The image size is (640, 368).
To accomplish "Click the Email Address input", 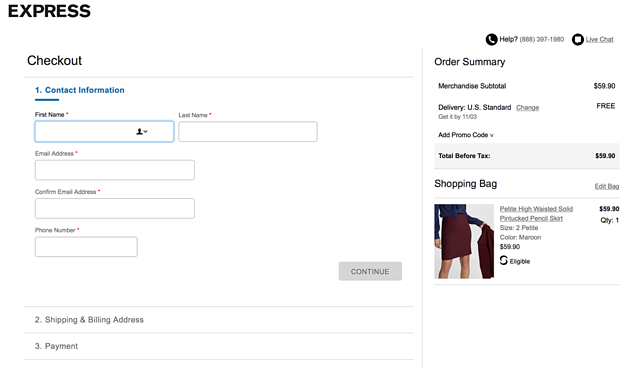I will pos(115,170).
